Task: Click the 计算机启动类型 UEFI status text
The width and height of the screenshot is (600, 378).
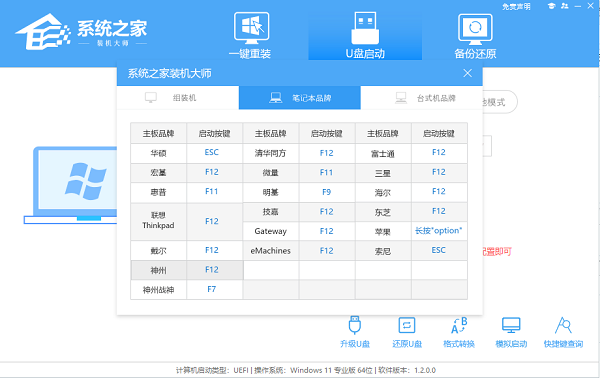Action: 212,370
